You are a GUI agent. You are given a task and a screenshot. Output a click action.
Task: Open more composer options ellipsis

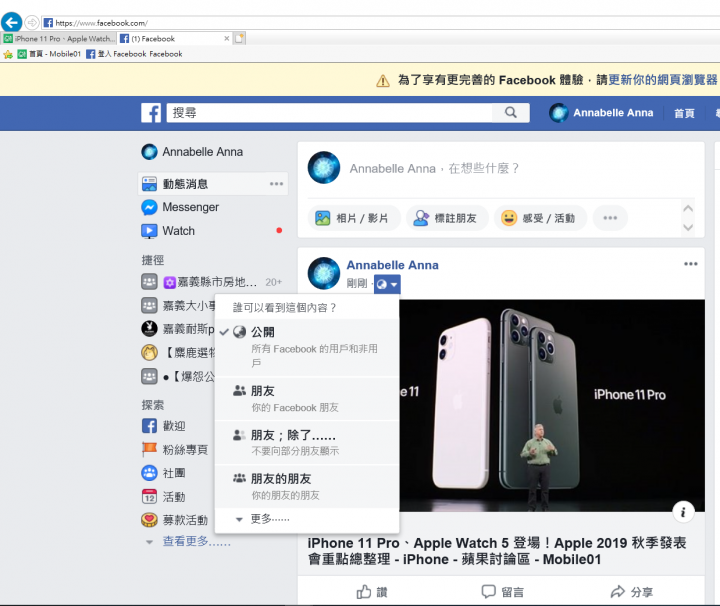click(x=610, y=218)
